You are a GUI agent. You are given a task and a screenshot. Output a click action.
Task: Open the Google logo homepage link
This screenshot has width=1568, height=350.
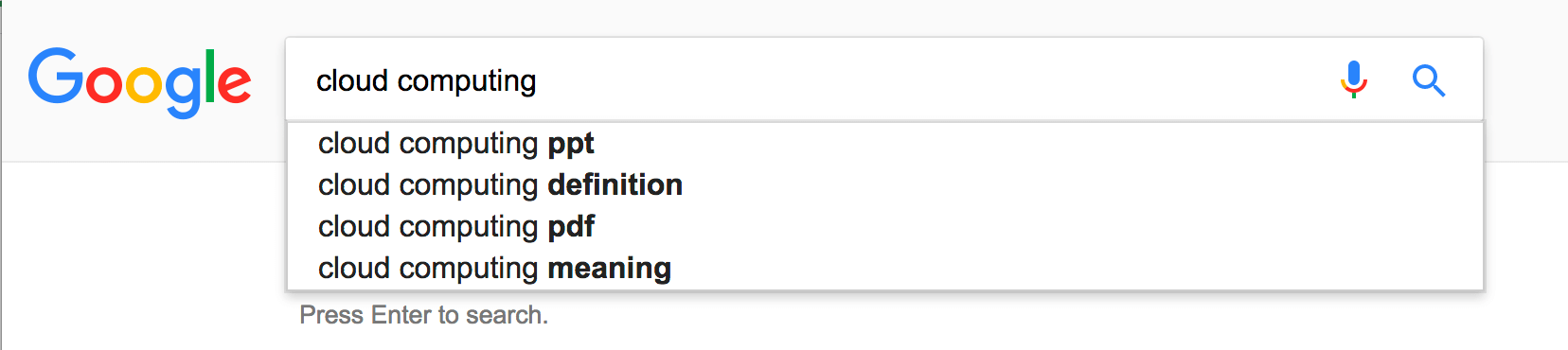(140, 81)
